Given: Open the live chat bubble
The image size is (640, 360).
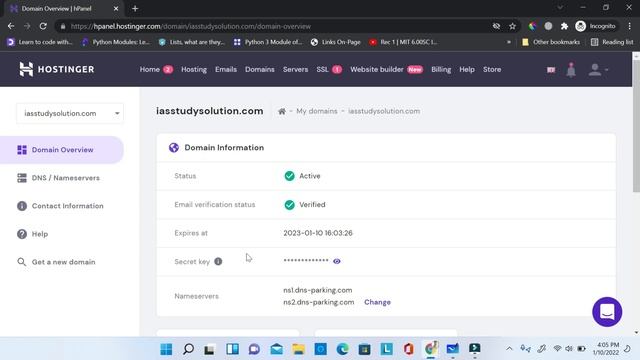Looking at the screenshot, I should [x=607, y=312].
